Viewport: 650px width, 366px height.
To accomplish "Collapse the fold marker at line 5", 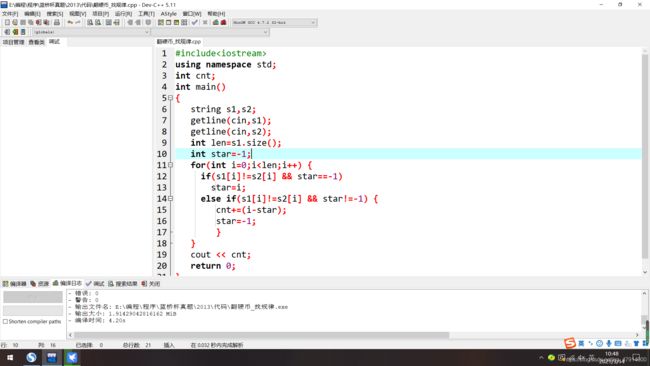I will click(170, 98).
